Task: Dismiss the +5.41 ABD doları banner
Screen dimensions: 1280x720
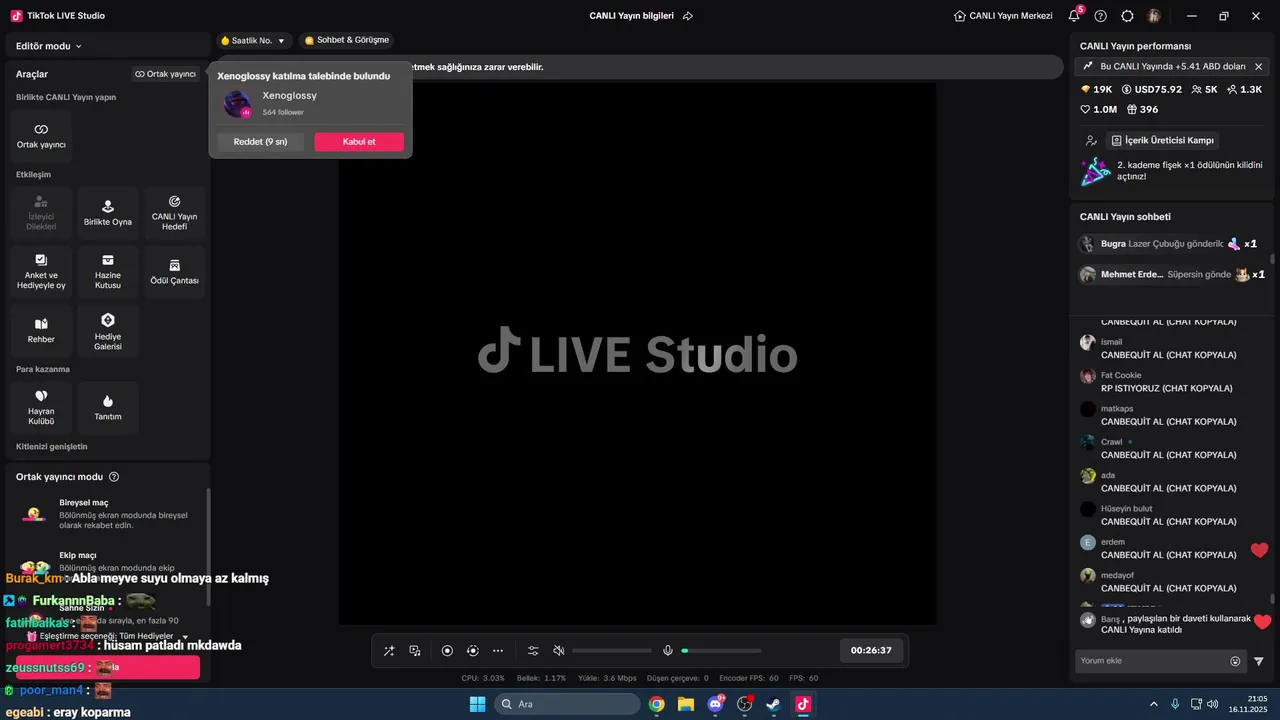Action: coord(1258,66)
